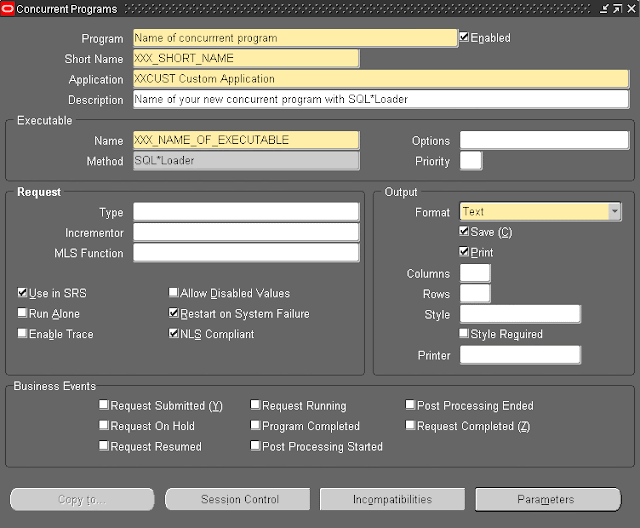Click the Program name field

coord(295,38)
